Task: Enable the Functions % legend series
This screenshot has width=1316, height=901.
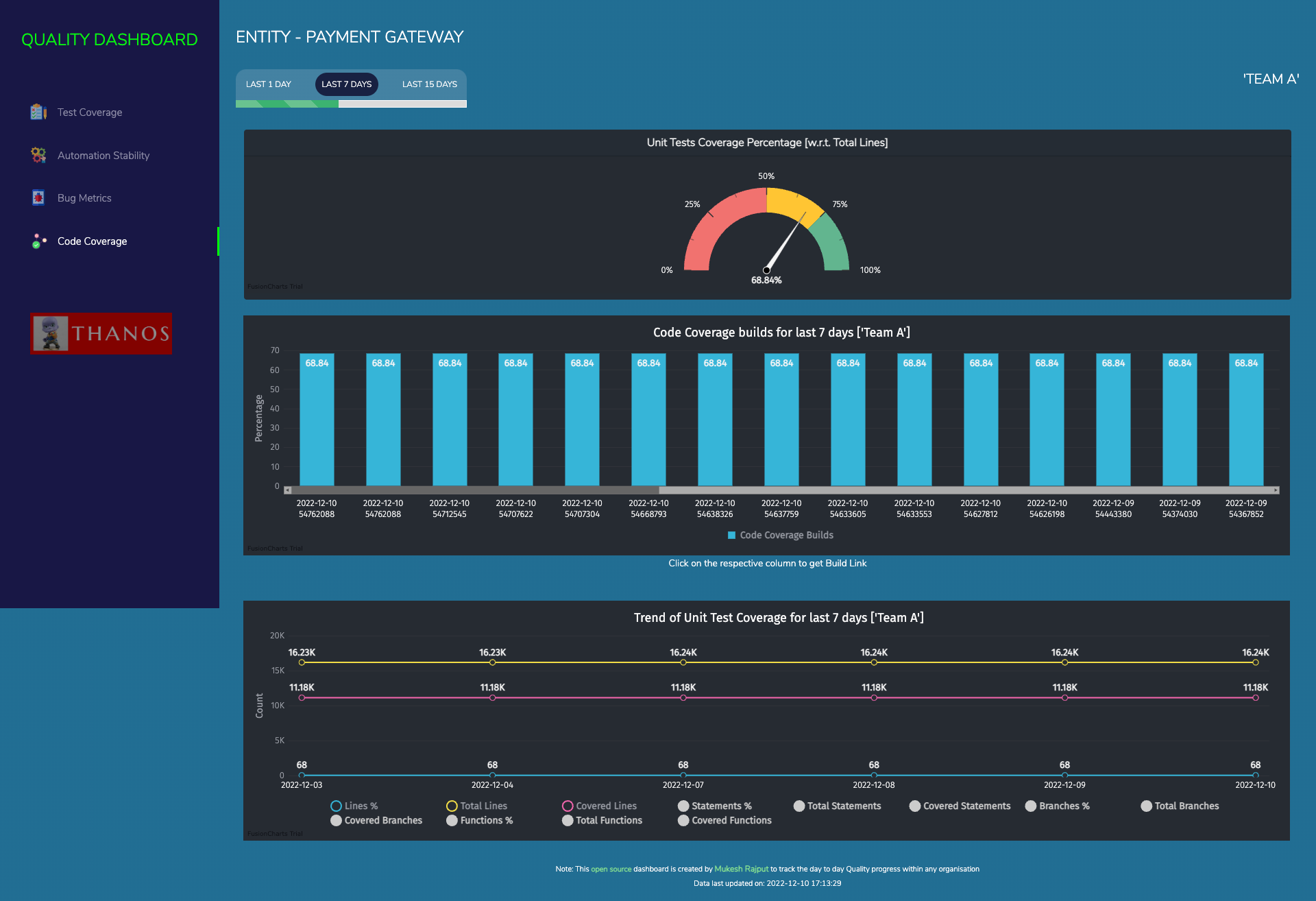Action: click(480, 820)
